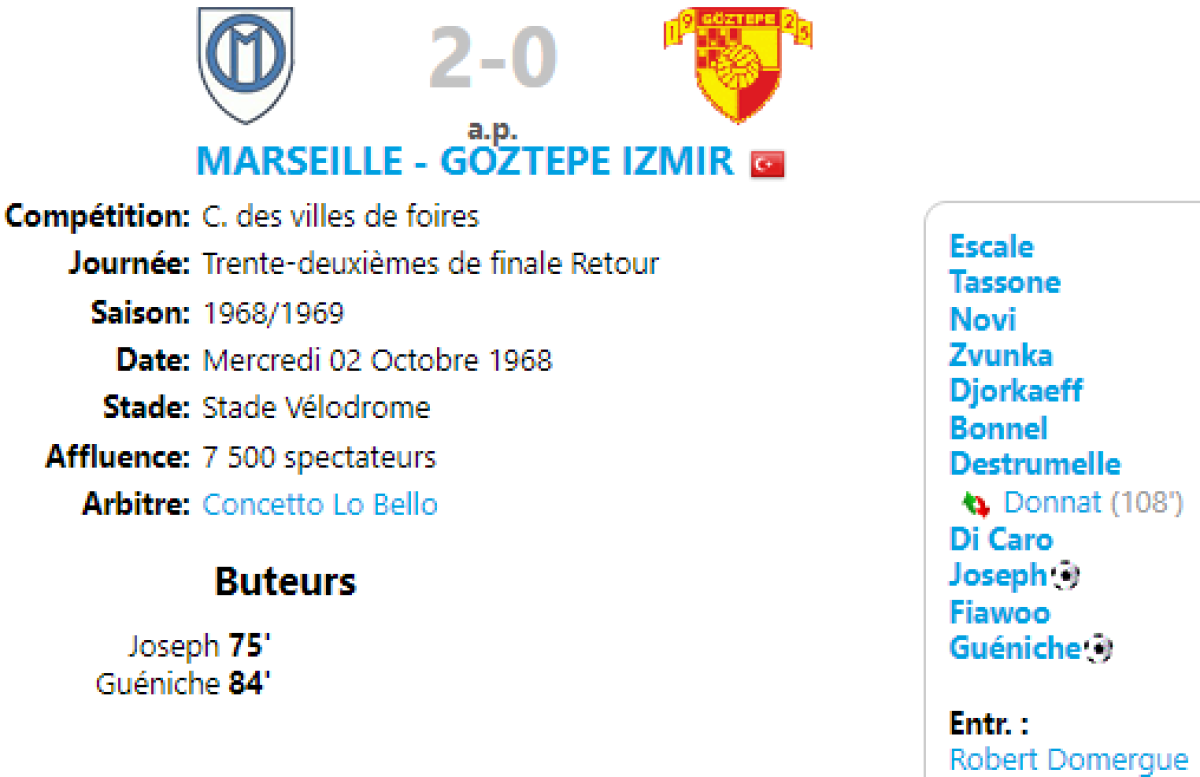
Task: Select Tassone in the lineup
Action: pos(1004,283)
